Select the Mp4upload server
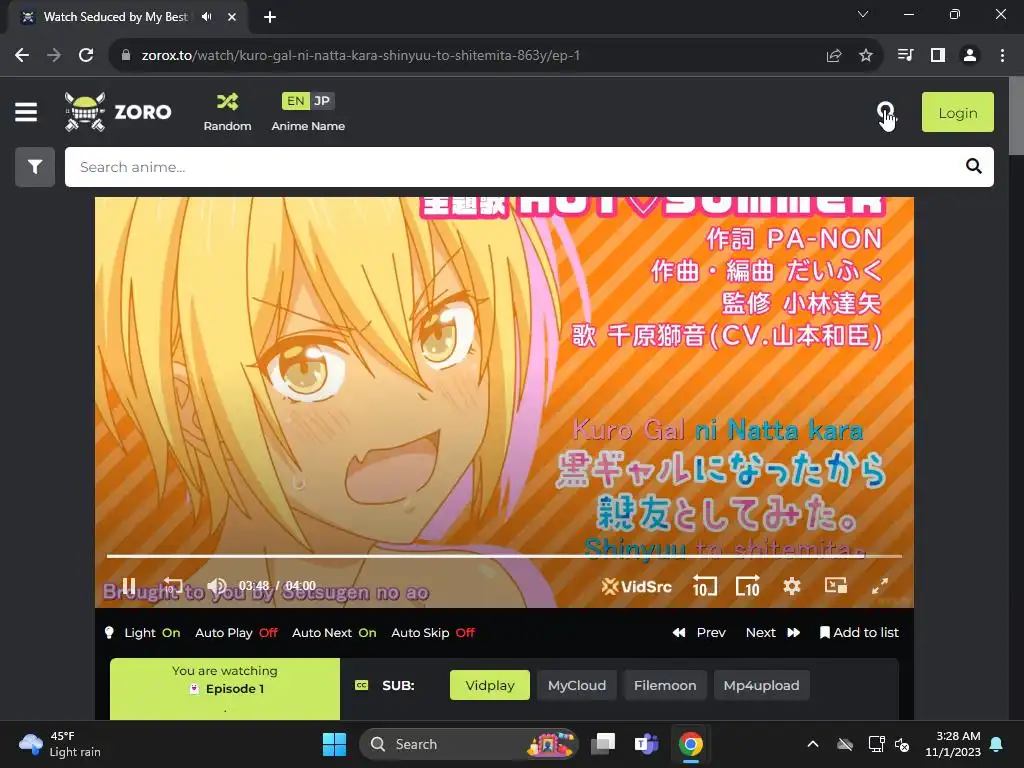 pos(761,685)
